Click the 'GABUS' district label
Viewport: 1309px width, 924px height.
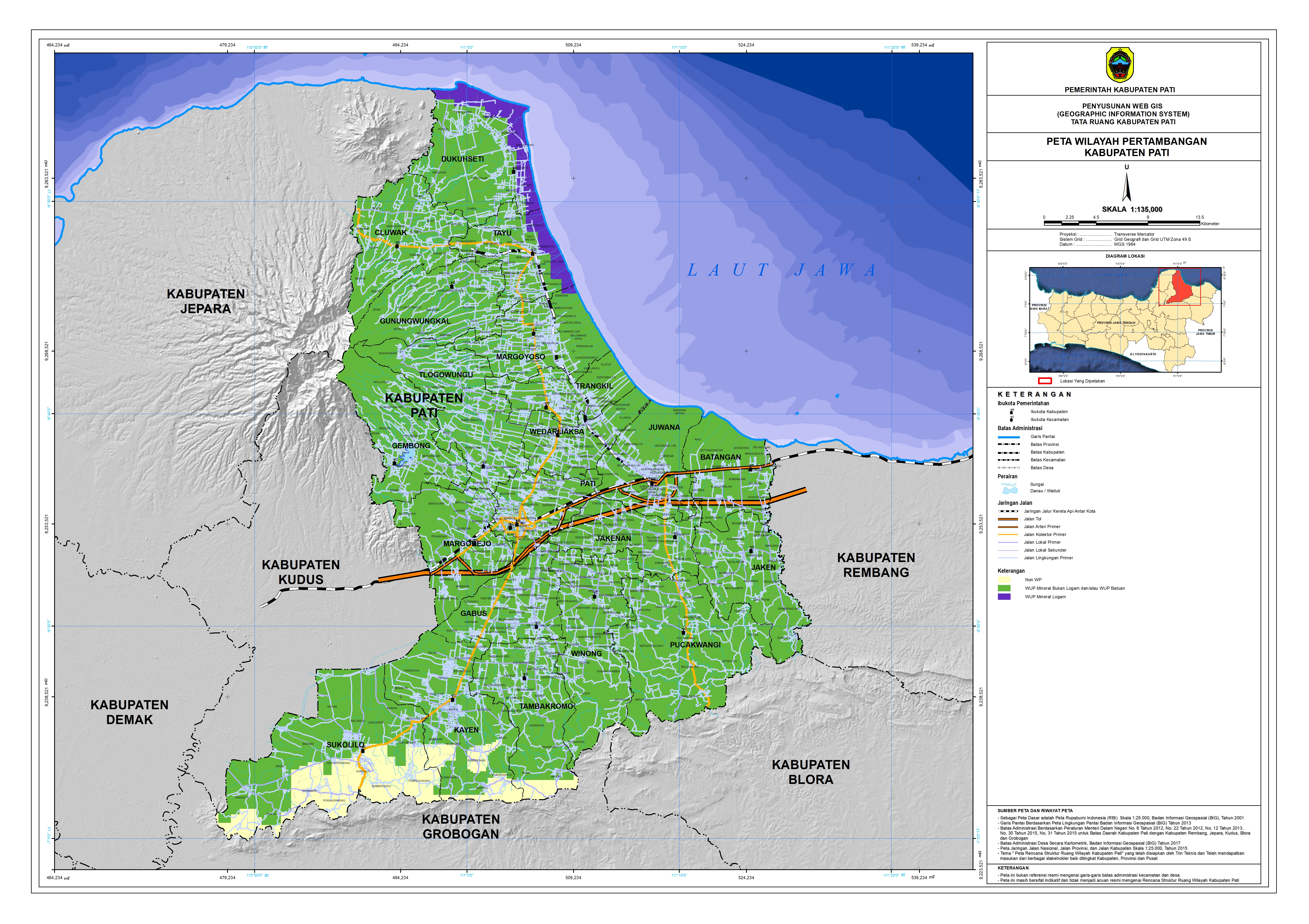click(x=474, y=613)
